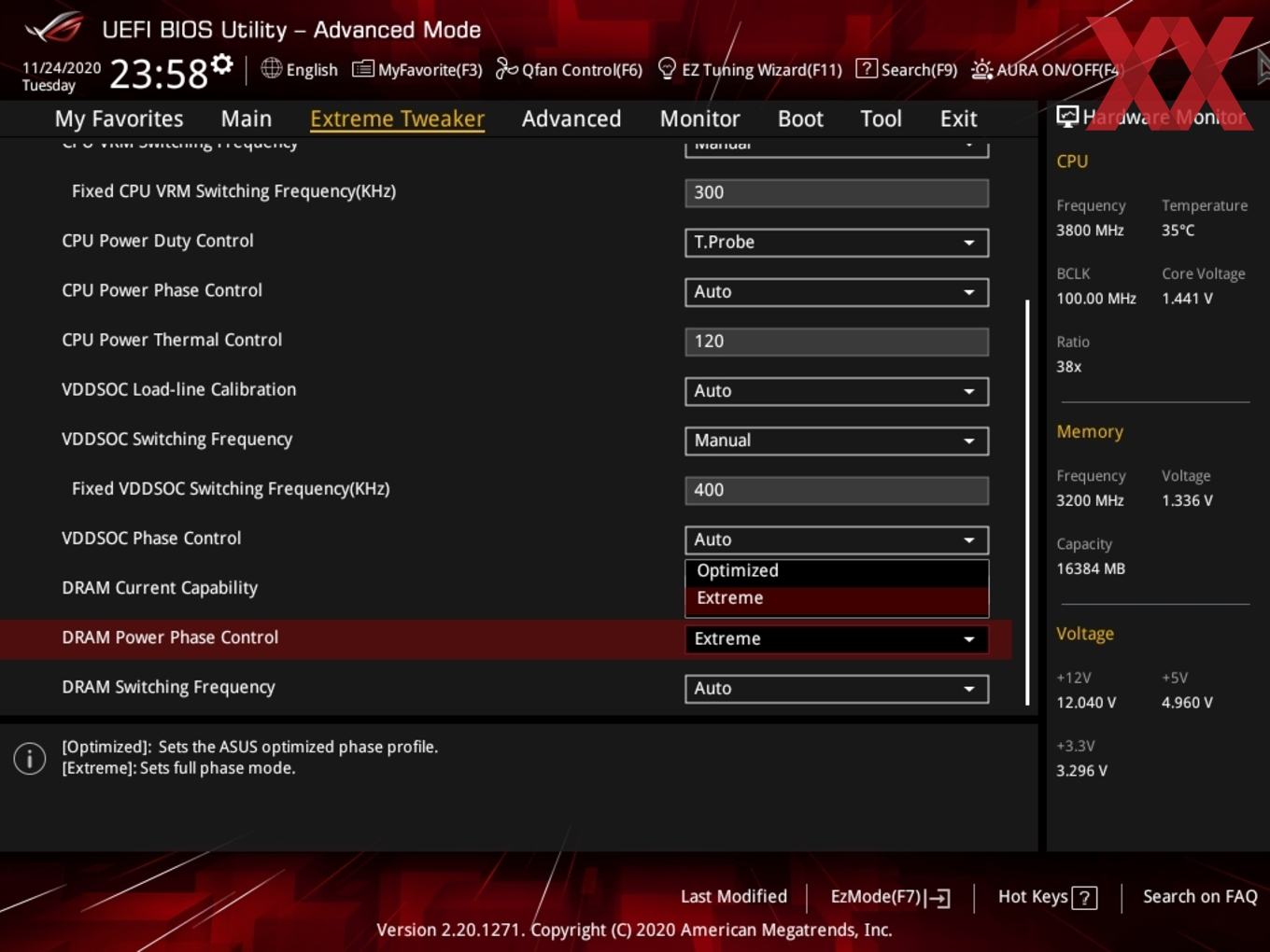Open the Monitor tab
The image size is (1270, 952).
699,119
